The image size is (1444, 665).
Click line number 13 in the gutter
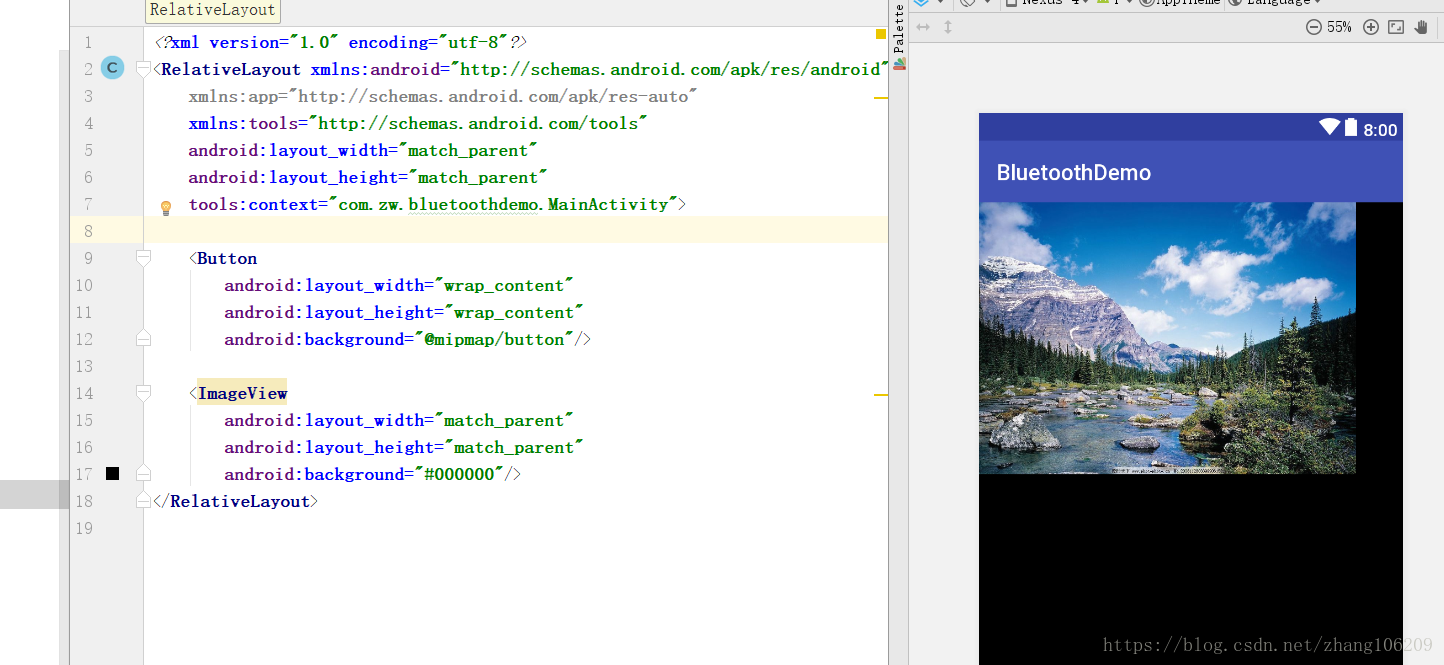pyautogui.click(x=84, y=366)
